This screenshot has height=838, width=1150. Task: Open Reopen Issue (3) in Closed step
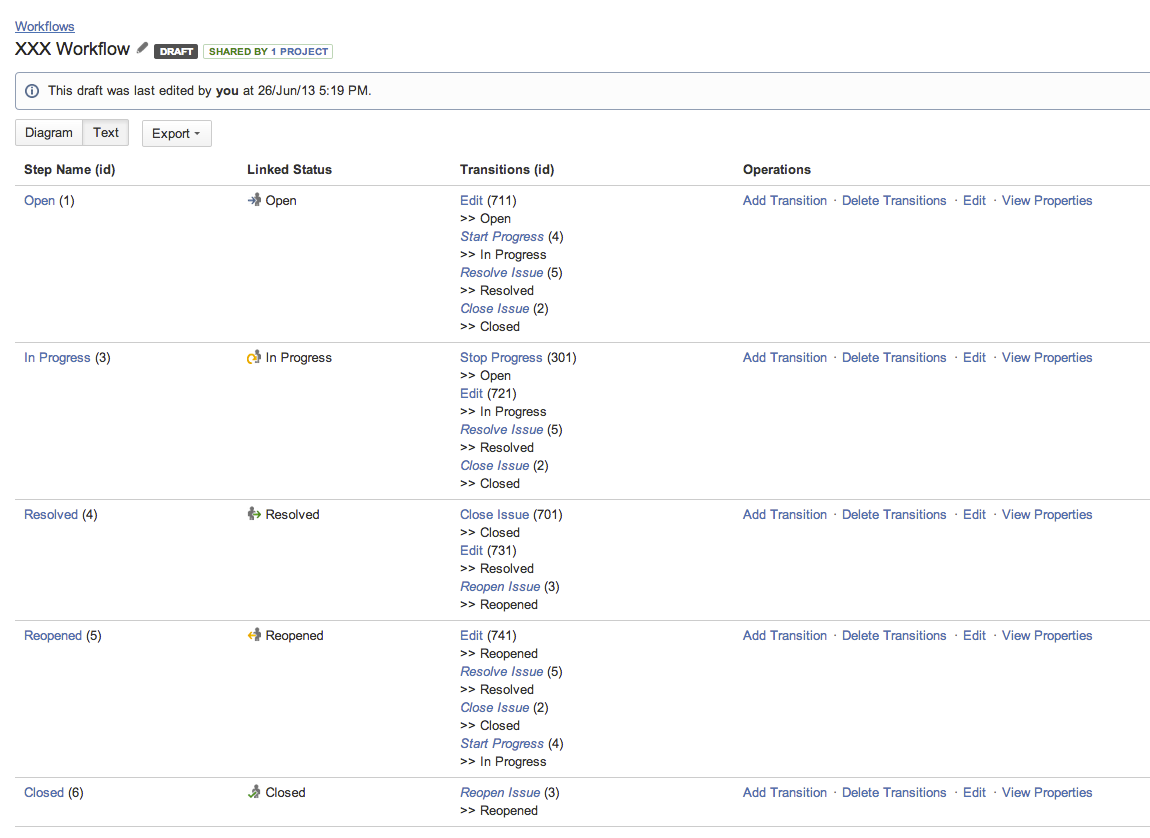[500, 792]
